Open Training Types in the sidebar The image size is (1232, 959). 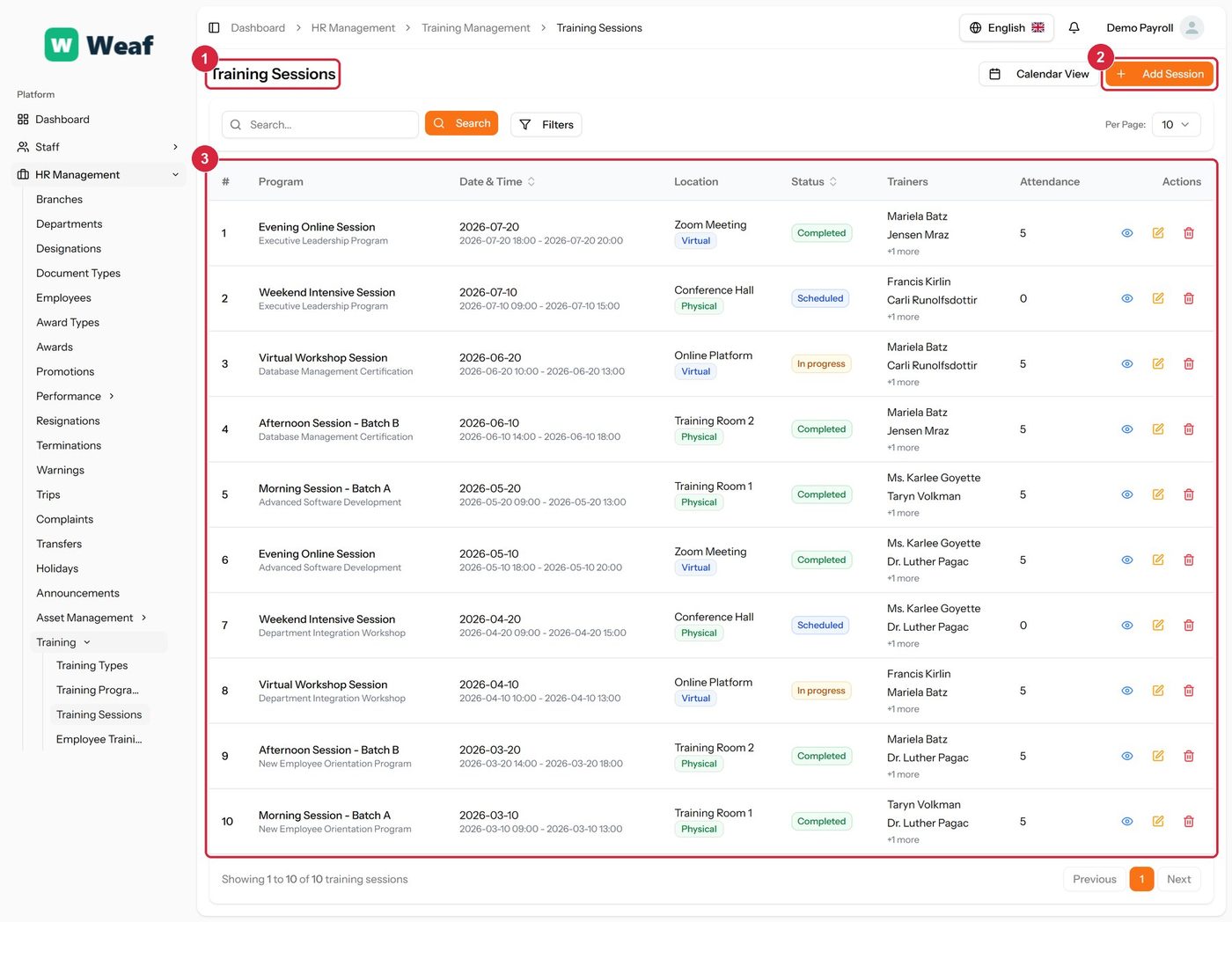92,666
